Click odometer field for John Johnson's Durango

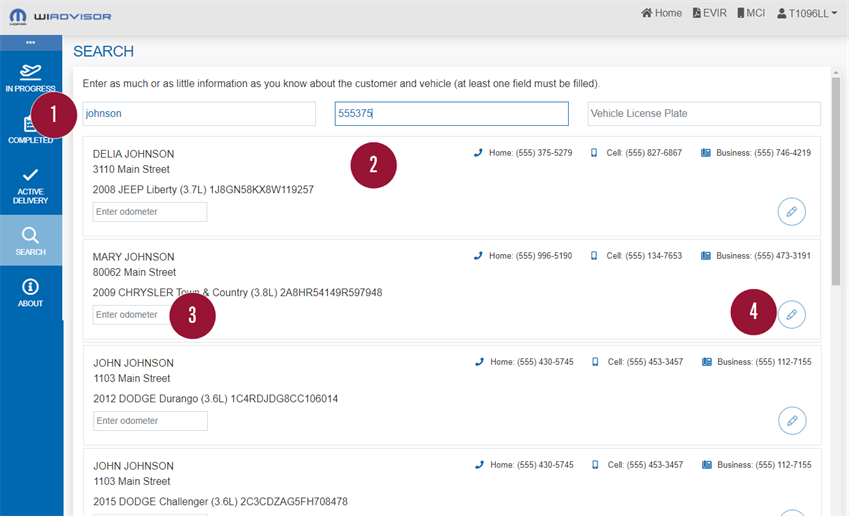pyautogui.click(x=150, y=421)
